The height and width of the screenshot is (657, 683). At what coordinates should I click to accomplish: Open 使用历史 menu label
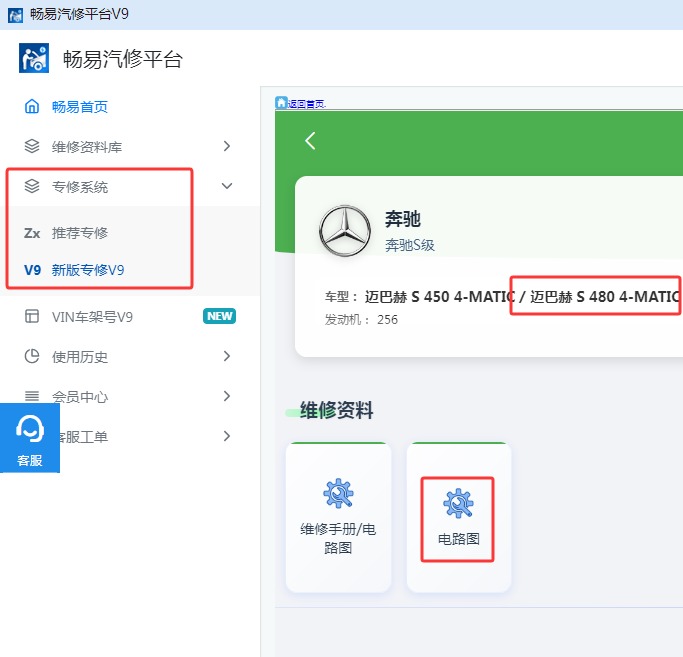tap(80, 357)
